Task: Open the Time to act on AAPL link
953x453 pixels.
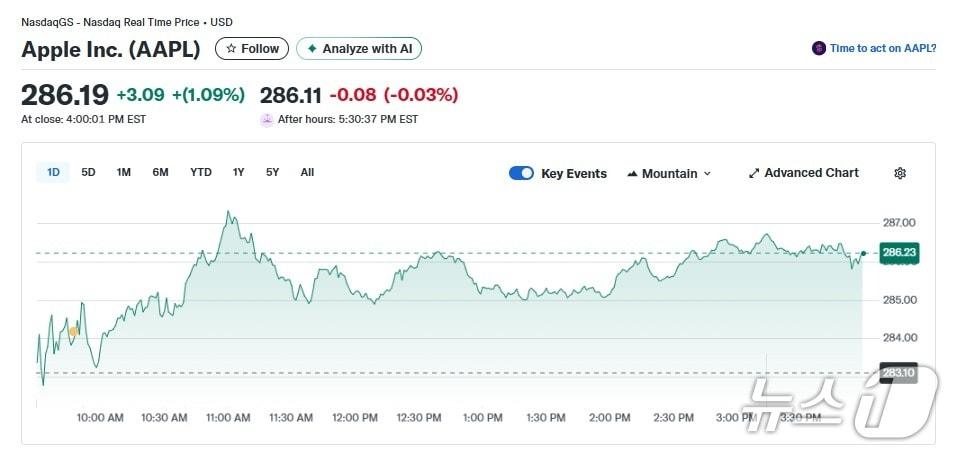Action: 882,48
